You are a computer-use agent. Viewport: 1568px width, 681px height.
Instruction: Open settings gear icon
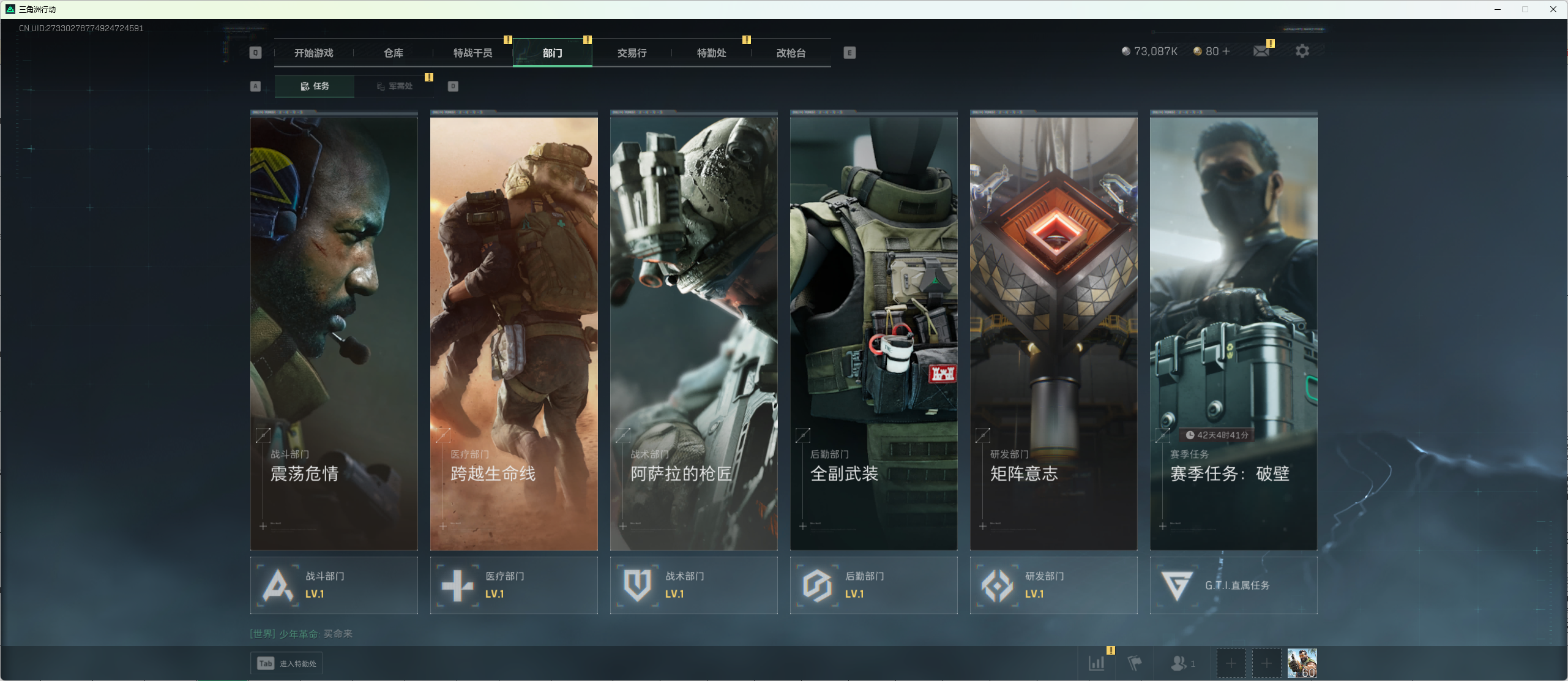pyautogui.click(x=1302, y=51)
